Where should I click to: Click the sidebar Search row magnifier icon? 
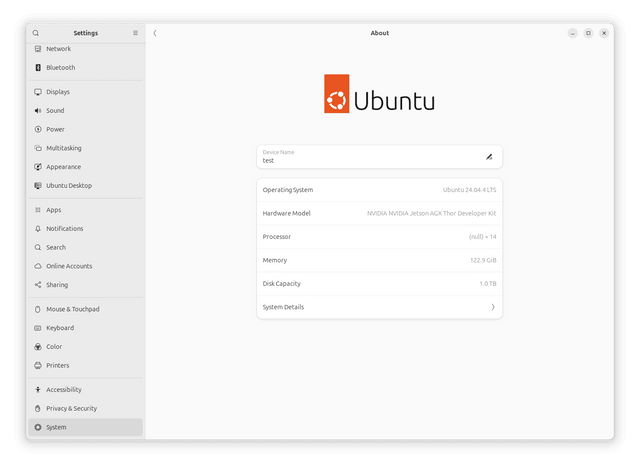click(38, 248)
